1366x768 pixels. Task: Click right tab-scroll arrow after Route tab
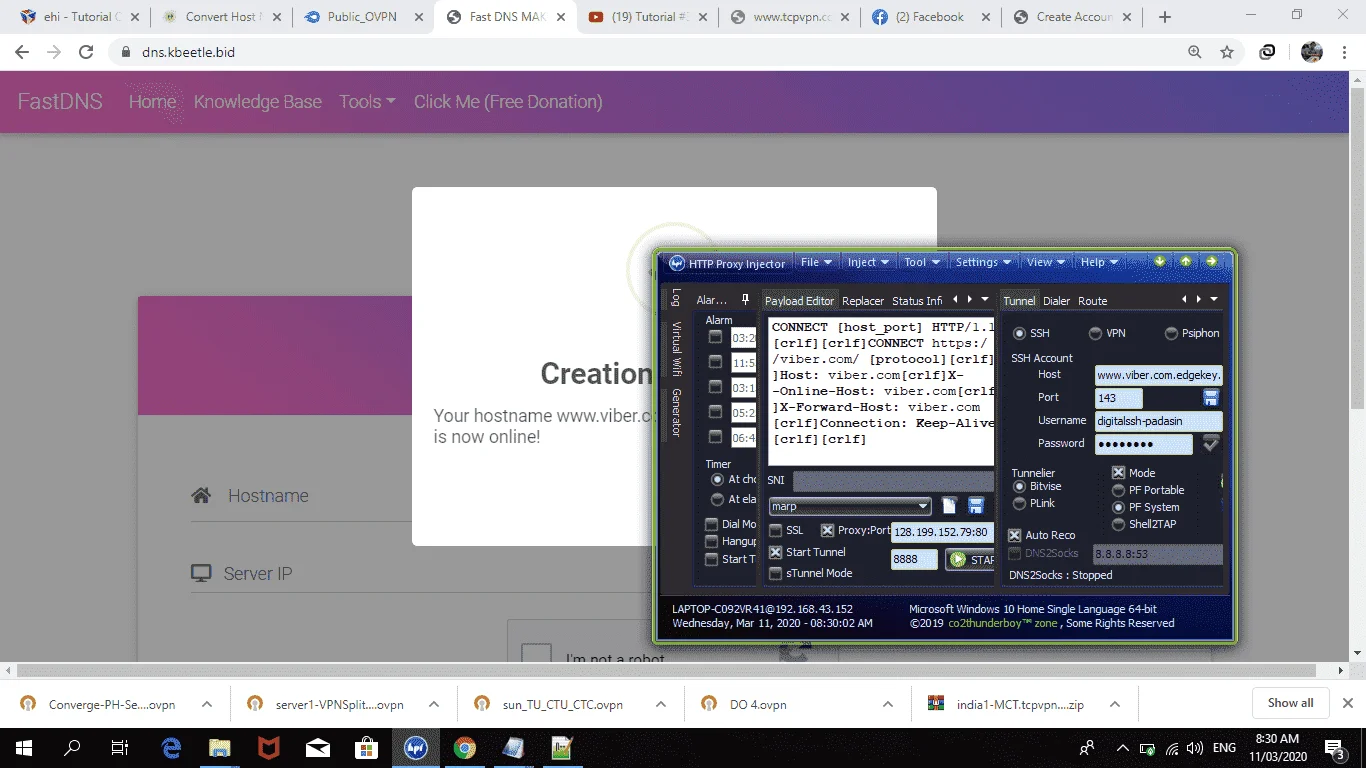coord(1199,299)
